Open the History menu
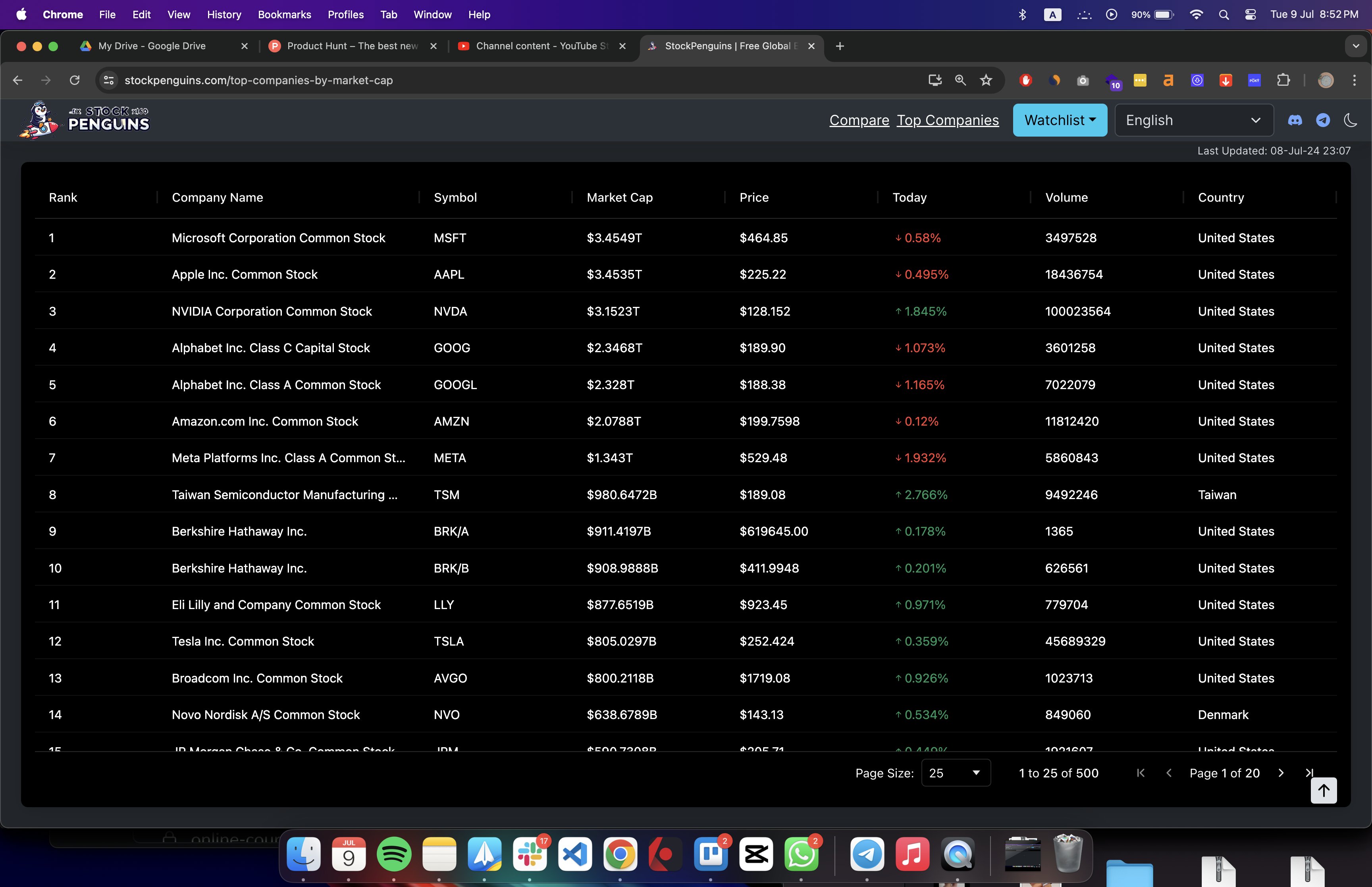Screen dimensions: 1372x887 point(224,14)
